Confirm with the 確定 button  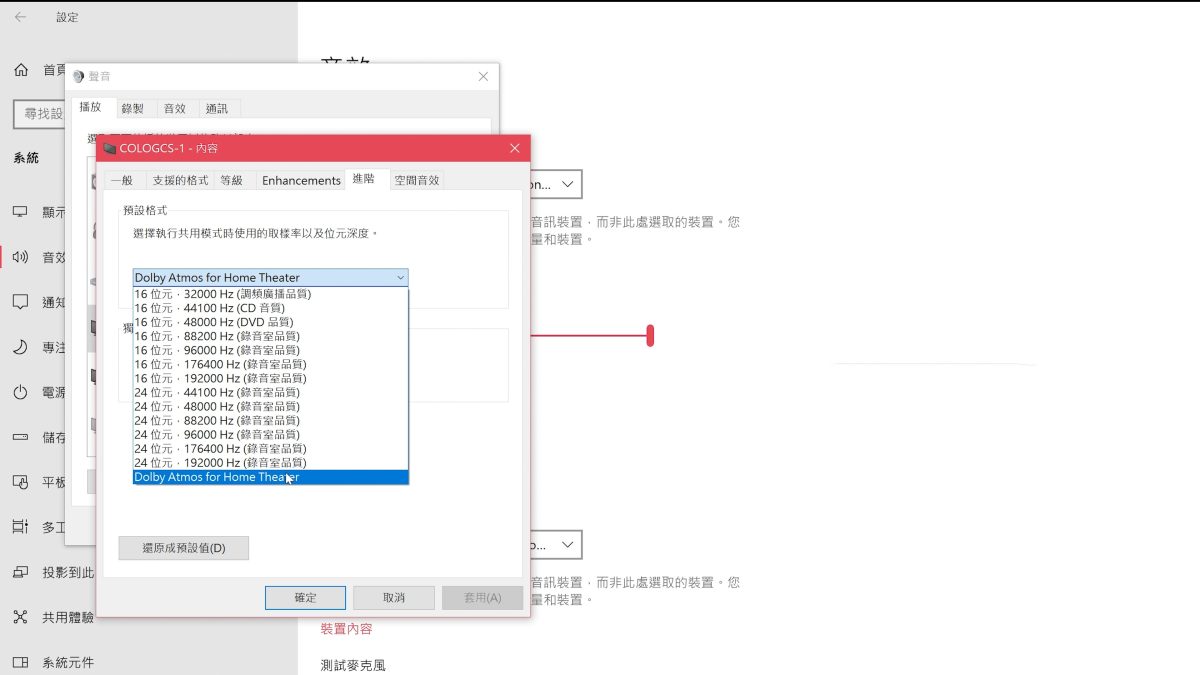(305, 598)
